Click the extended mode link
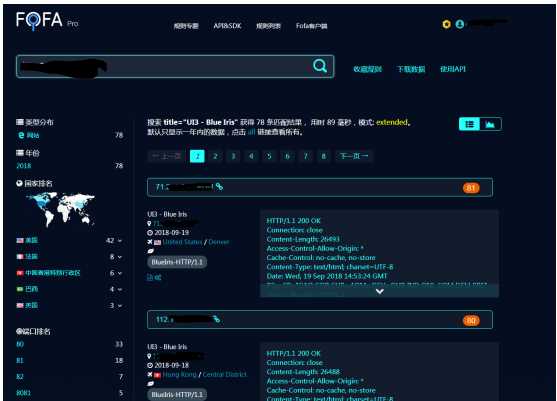This screenshot has height=401, width=557. coord(392,122)
